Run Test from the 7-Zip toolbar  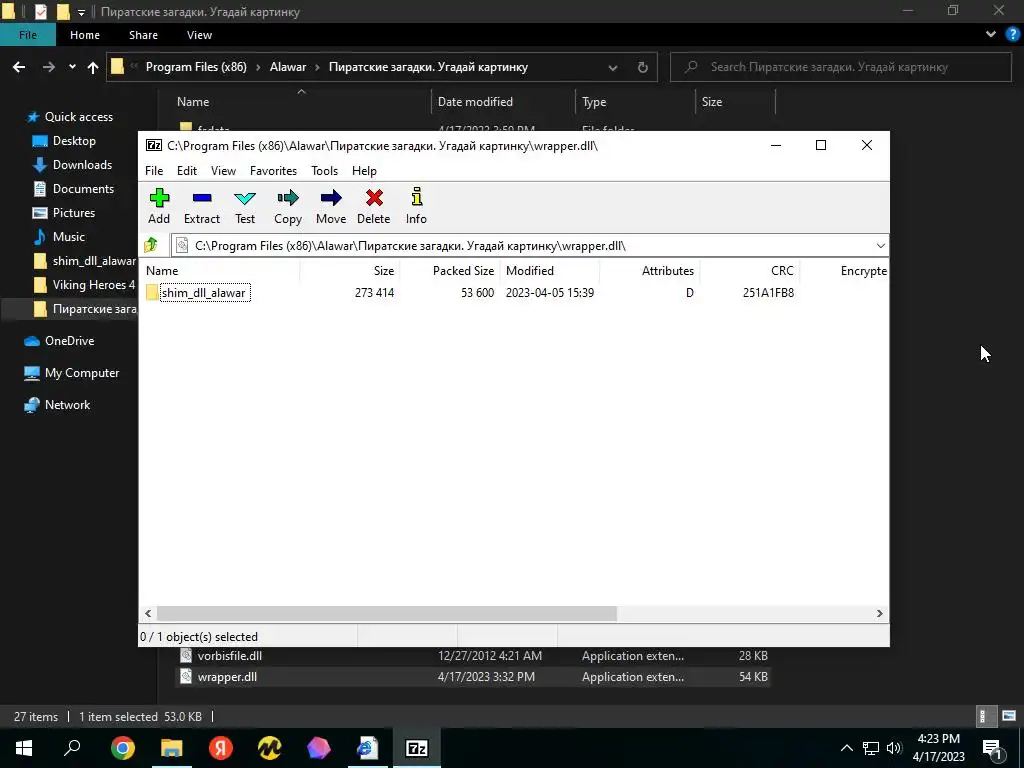245,206
